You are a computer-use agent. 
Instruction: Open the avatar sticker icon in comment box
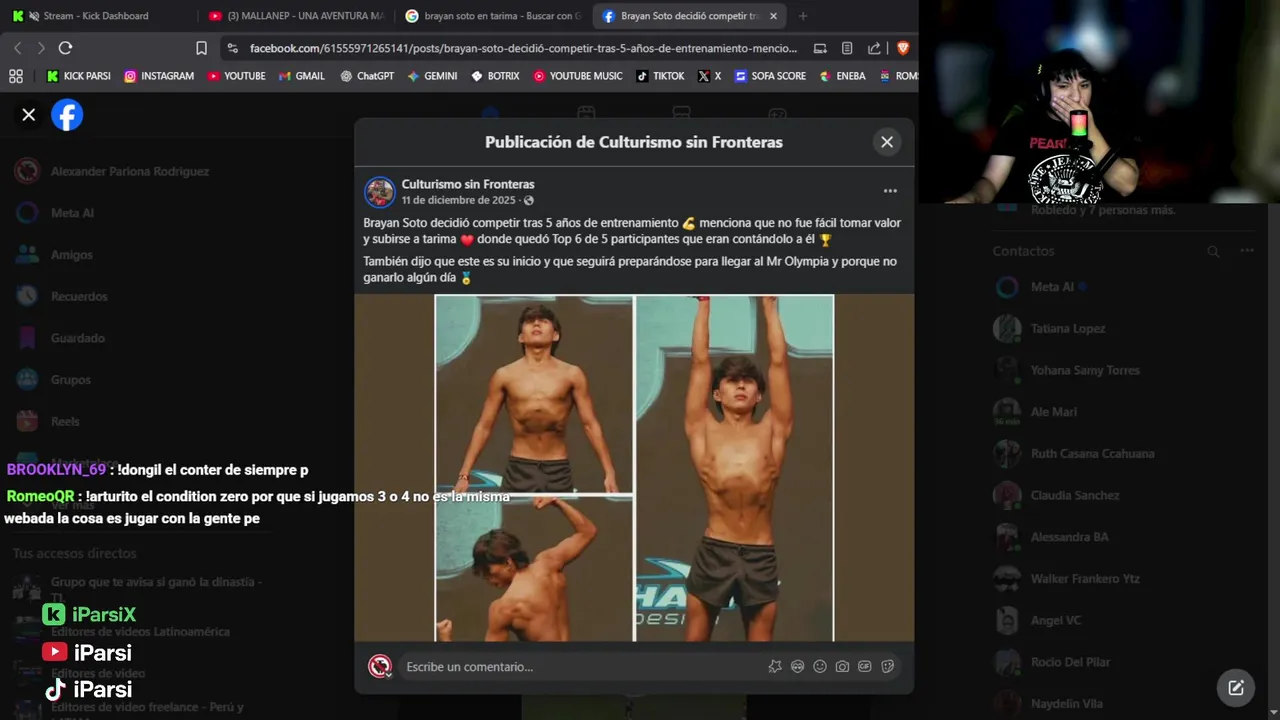pos(797,667)
